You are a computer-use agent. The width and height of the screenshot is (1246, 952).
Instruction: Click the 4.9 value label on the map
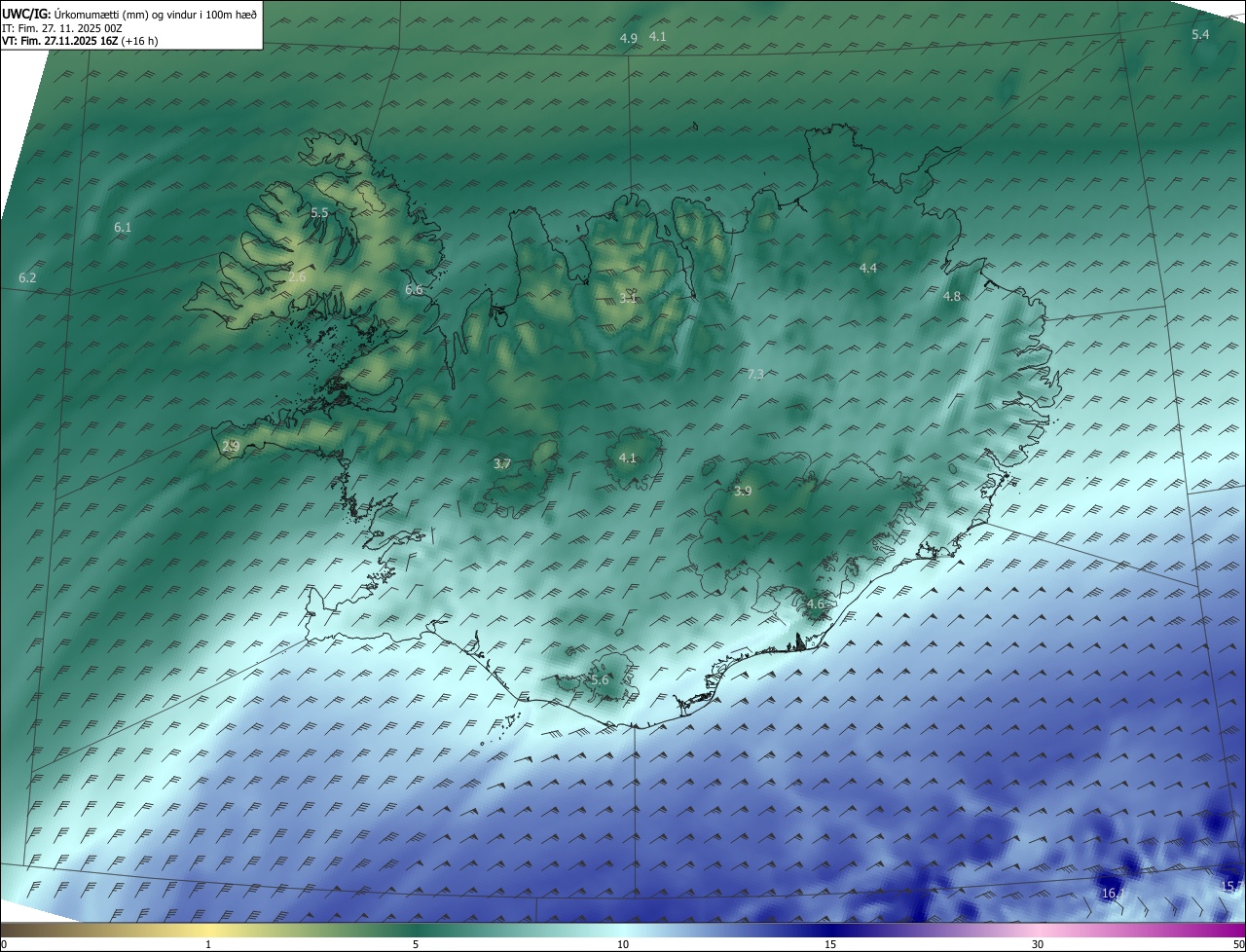click(x=628, y=38)
